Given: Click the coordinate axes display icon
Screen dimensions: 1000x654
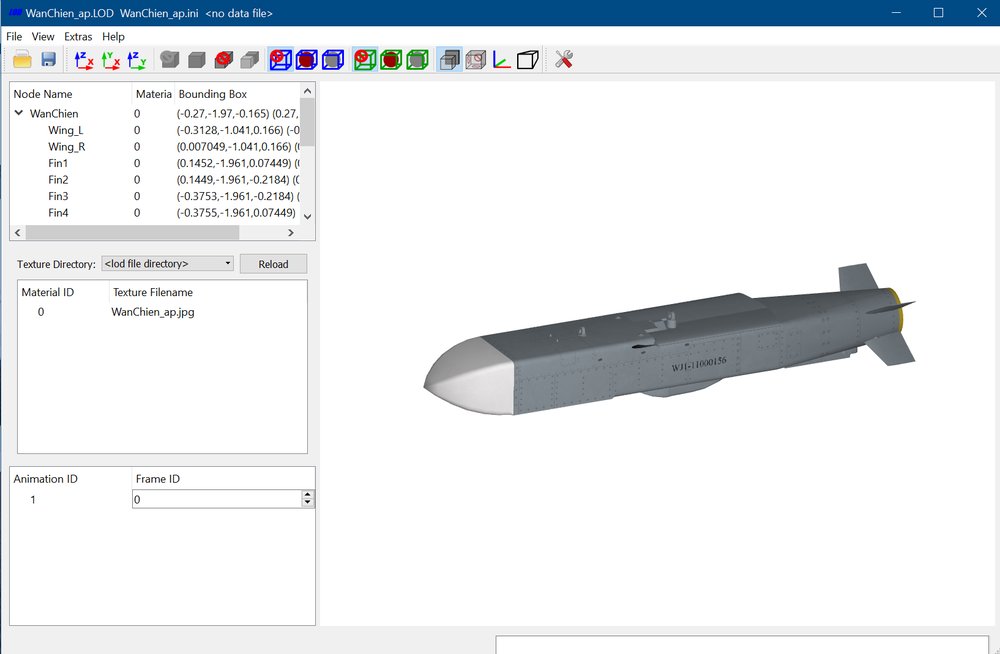Looking at the screenshot, I should click(502, 60).
